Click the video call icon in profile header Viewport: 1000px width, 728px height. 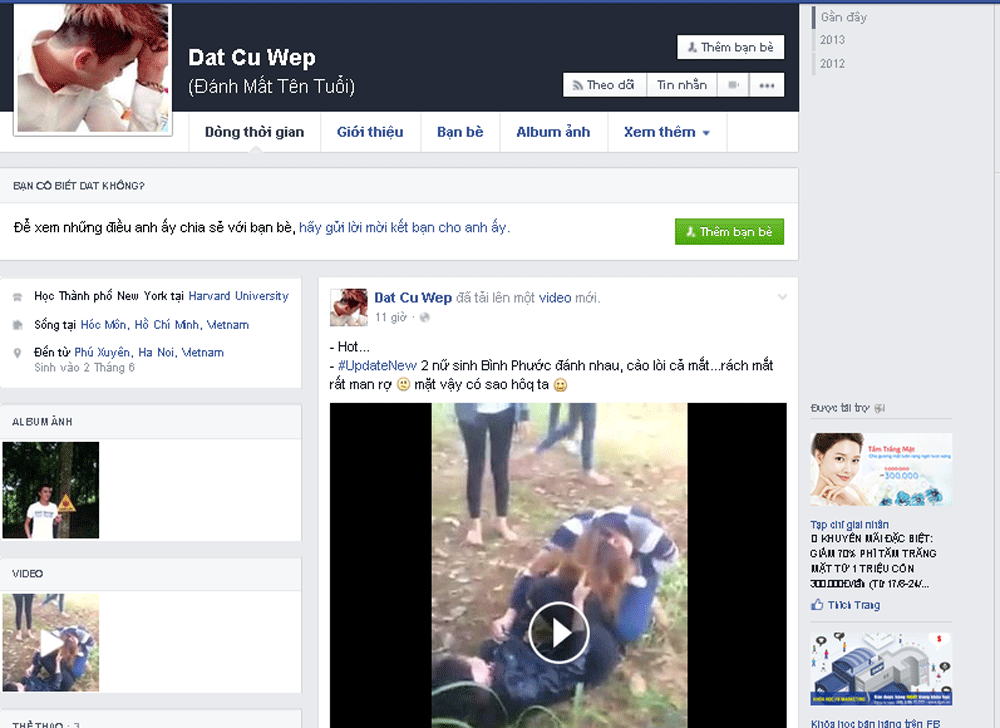click(732, 86)
